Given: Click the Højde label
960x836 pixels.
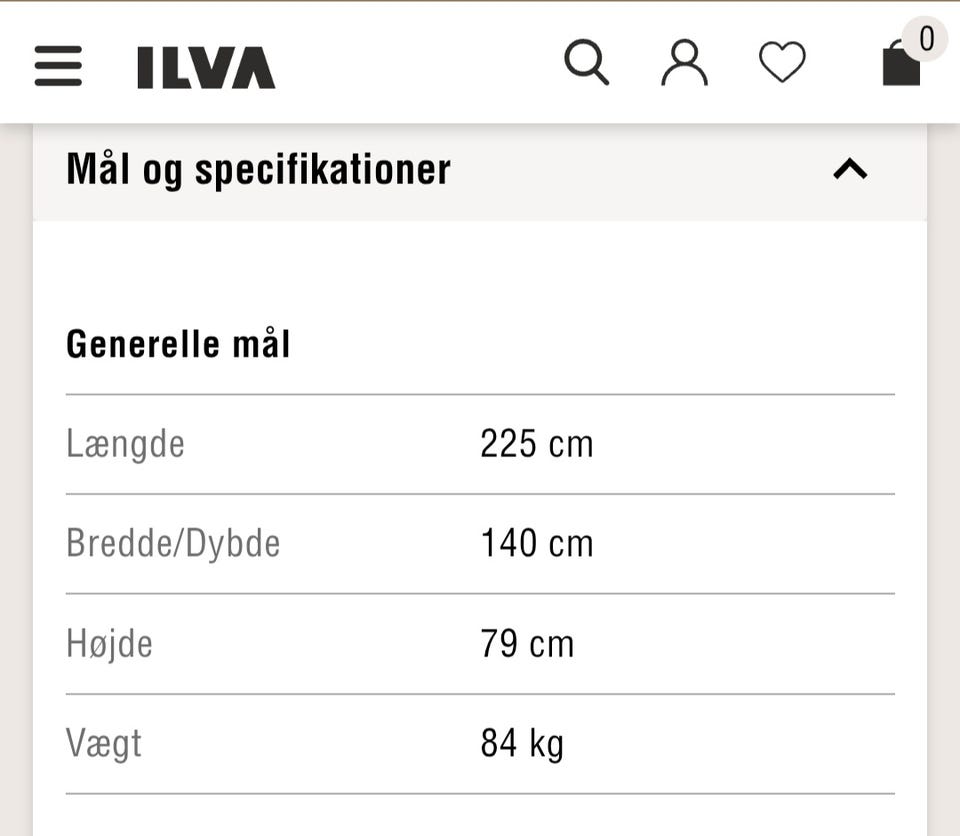Looking at the screenshot, I should point(109,644).
